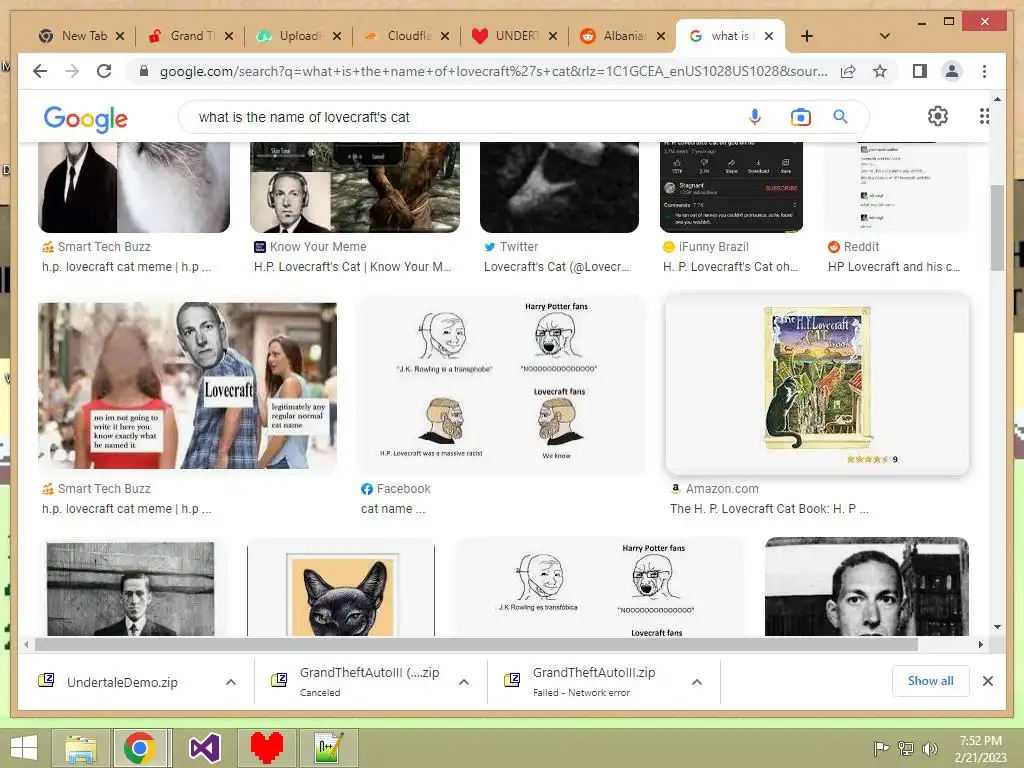Open Lovecraft standing portrait thumbnail at bottom left

pyautogui.click(x=131, y=588)
